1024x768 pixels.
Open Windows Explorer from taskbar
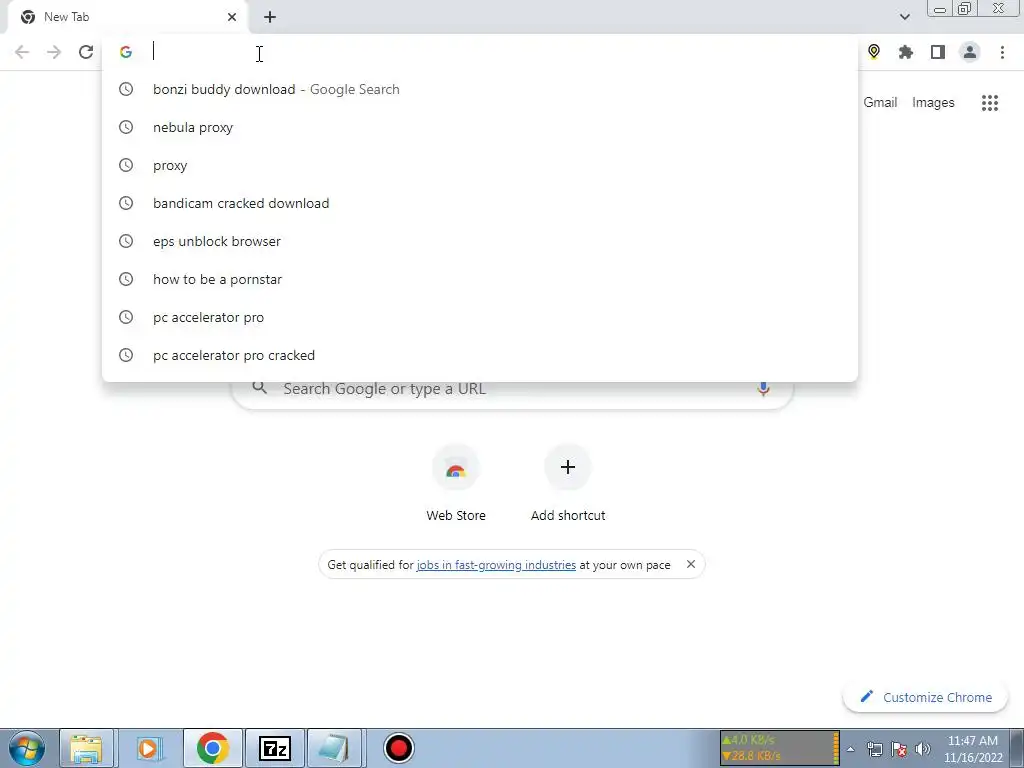(86, 748)
